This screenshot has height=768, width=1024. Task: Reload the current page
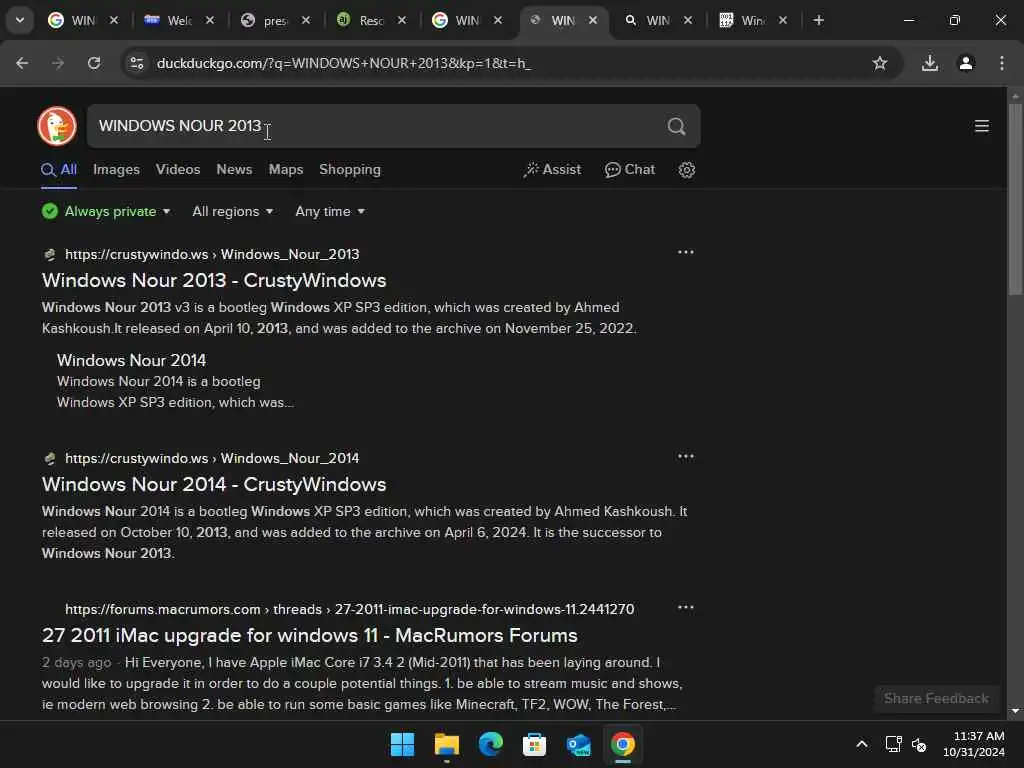coord(94,63)
